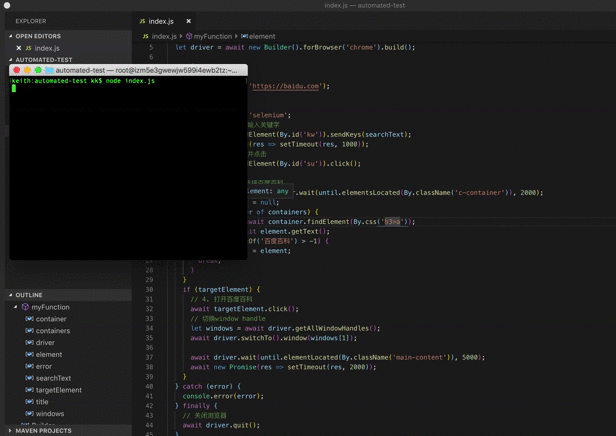This screenshot has height=436, width=616.
Task: Close the index.js editor tab
Action: click(x=188, y=21)
